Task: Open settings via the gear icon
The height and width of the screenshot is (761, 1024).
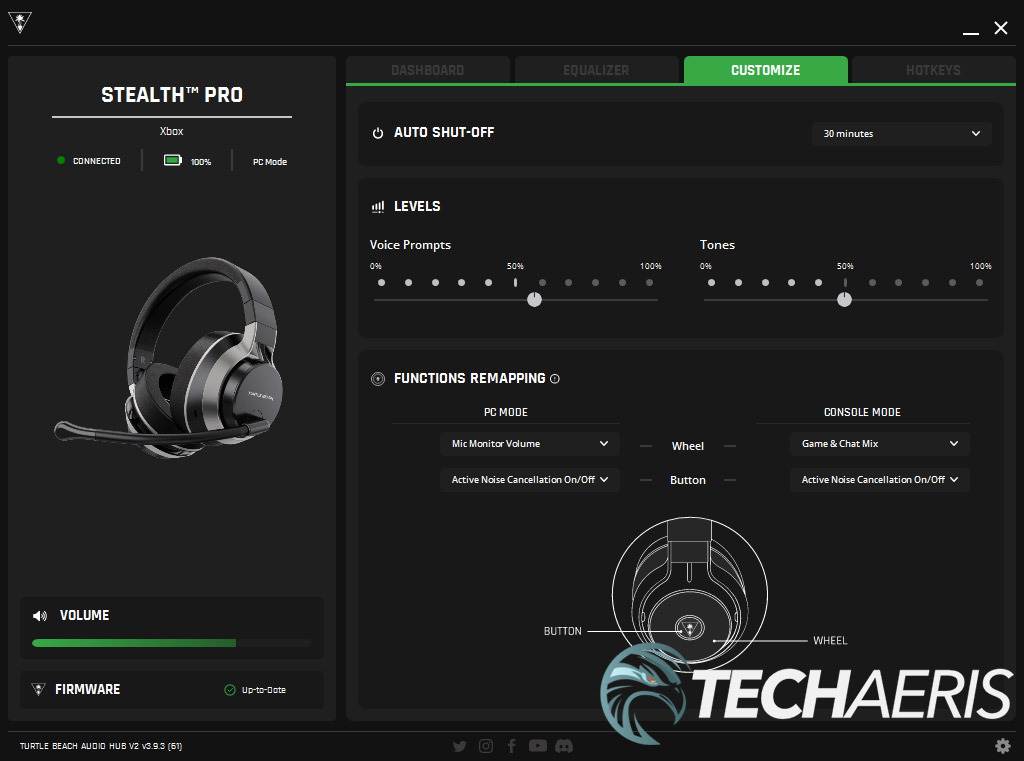Action: 1002,746
